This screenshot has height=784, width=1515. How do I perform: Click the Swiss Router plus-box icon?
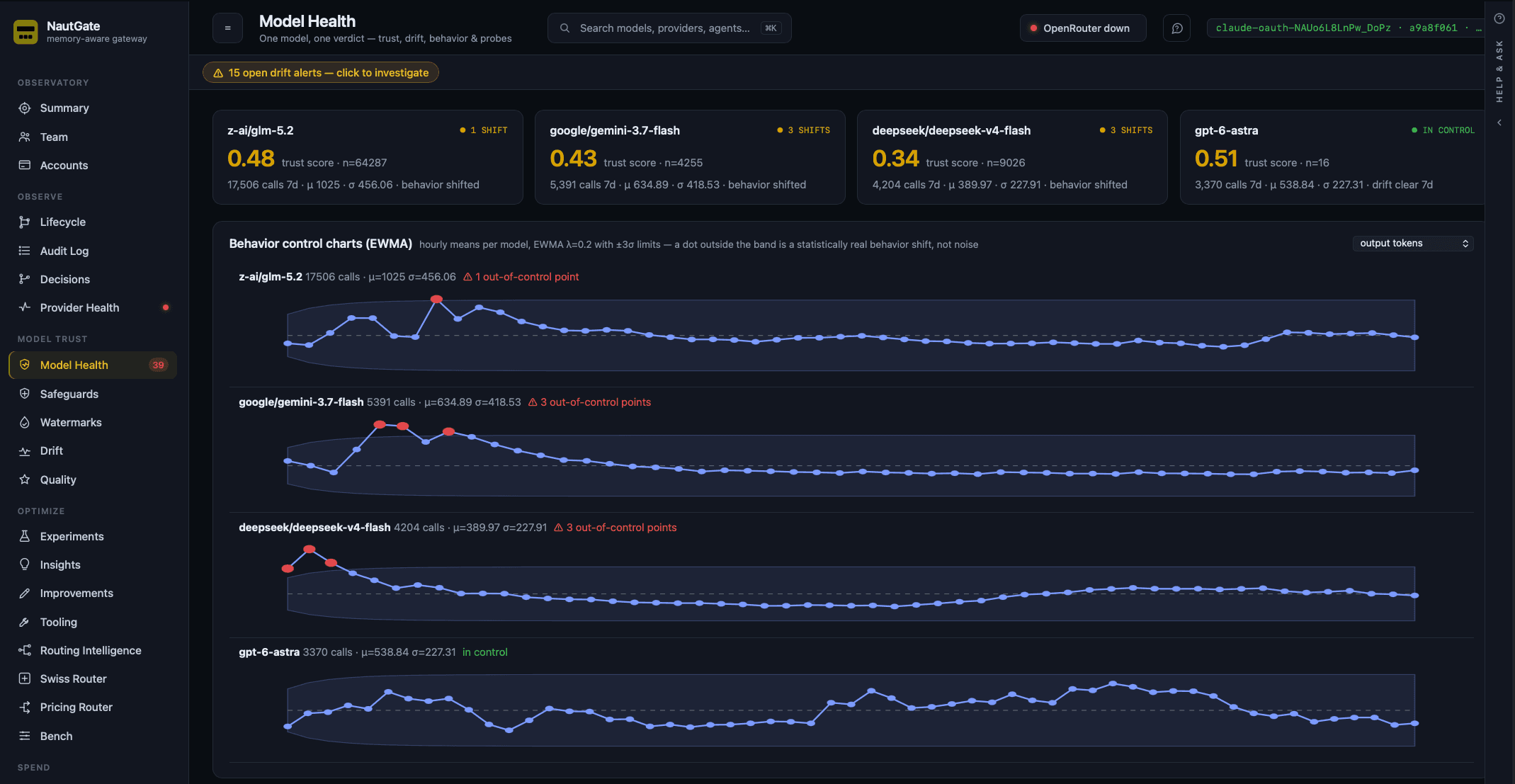25,678
